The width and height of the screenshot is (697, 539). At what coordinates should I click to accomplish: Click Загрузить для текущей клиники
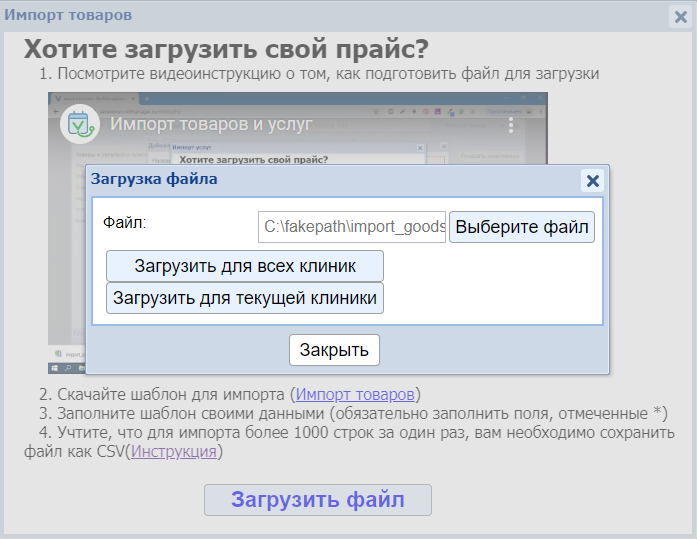(245, 298)
